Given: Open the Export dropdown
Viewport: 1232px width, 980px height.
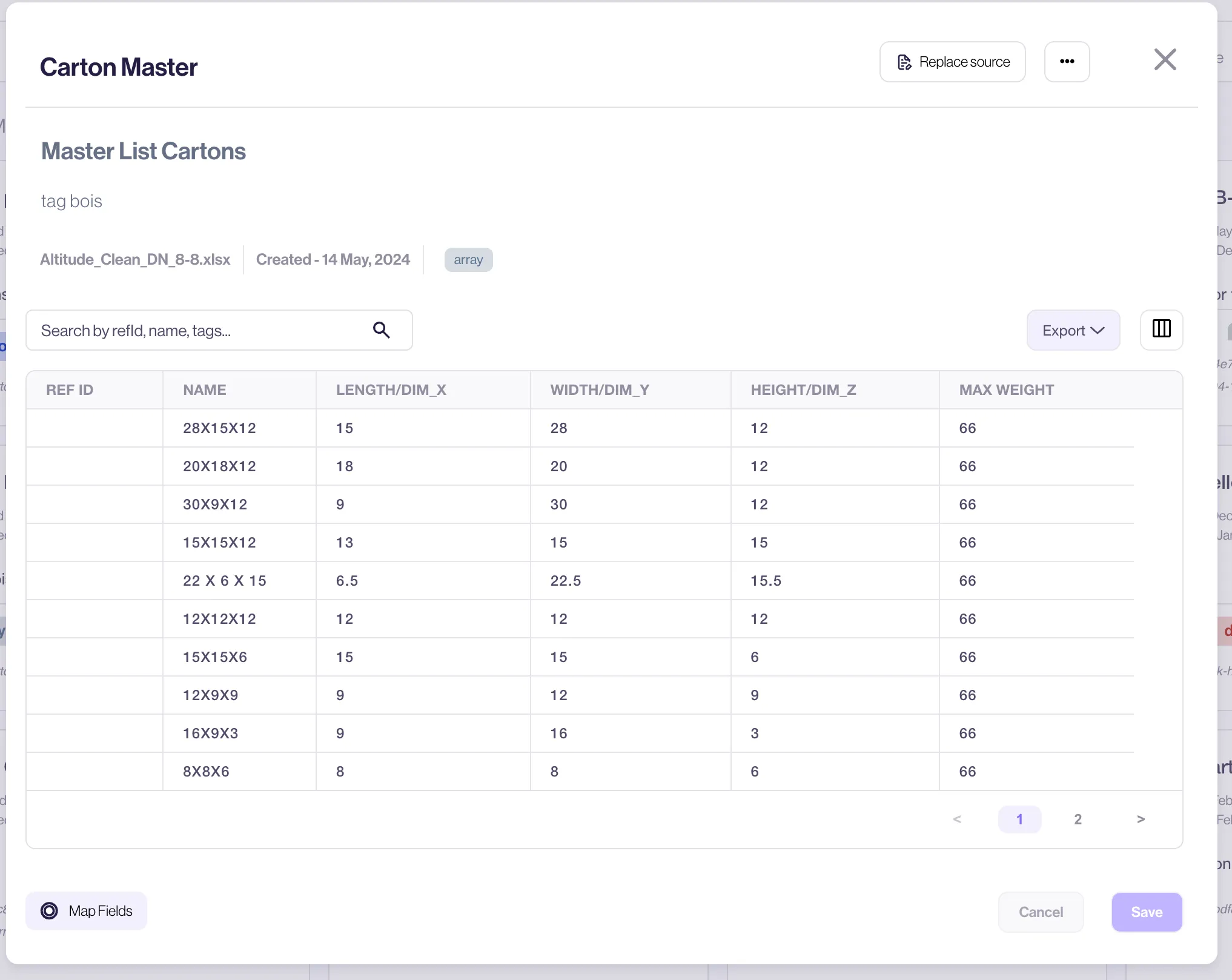Looking at the screenshot, I should pos(1073,330).
